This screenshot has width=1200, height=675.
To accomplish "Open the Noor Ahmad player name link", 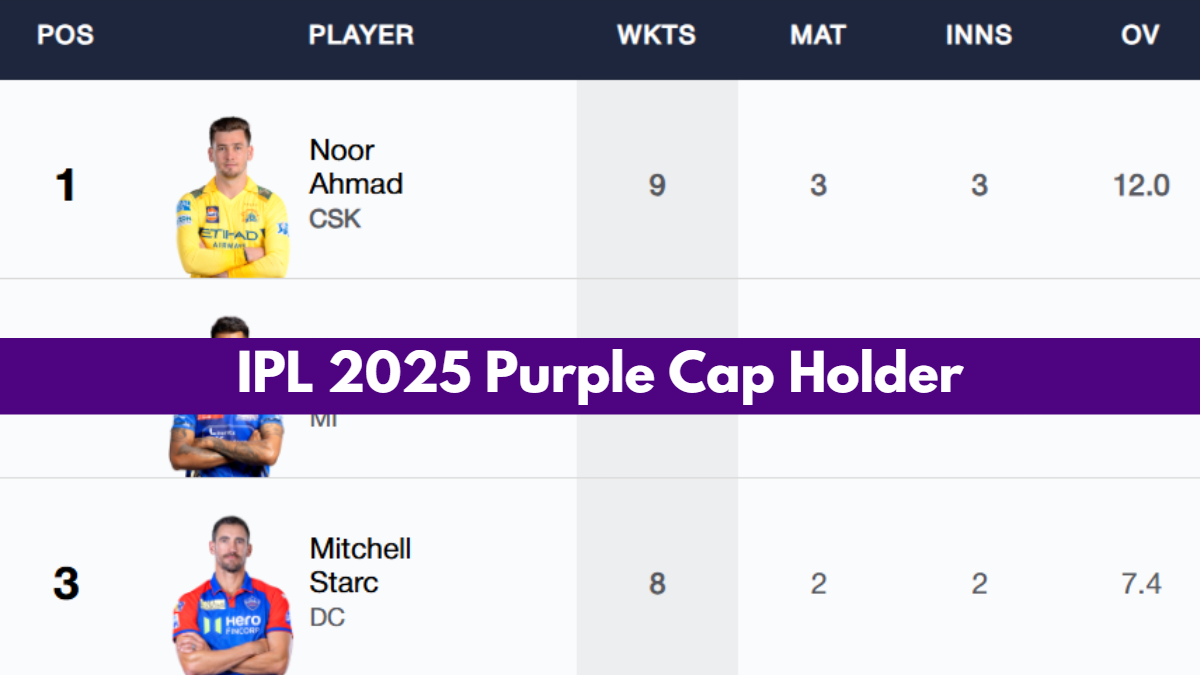I will [342, 167].
